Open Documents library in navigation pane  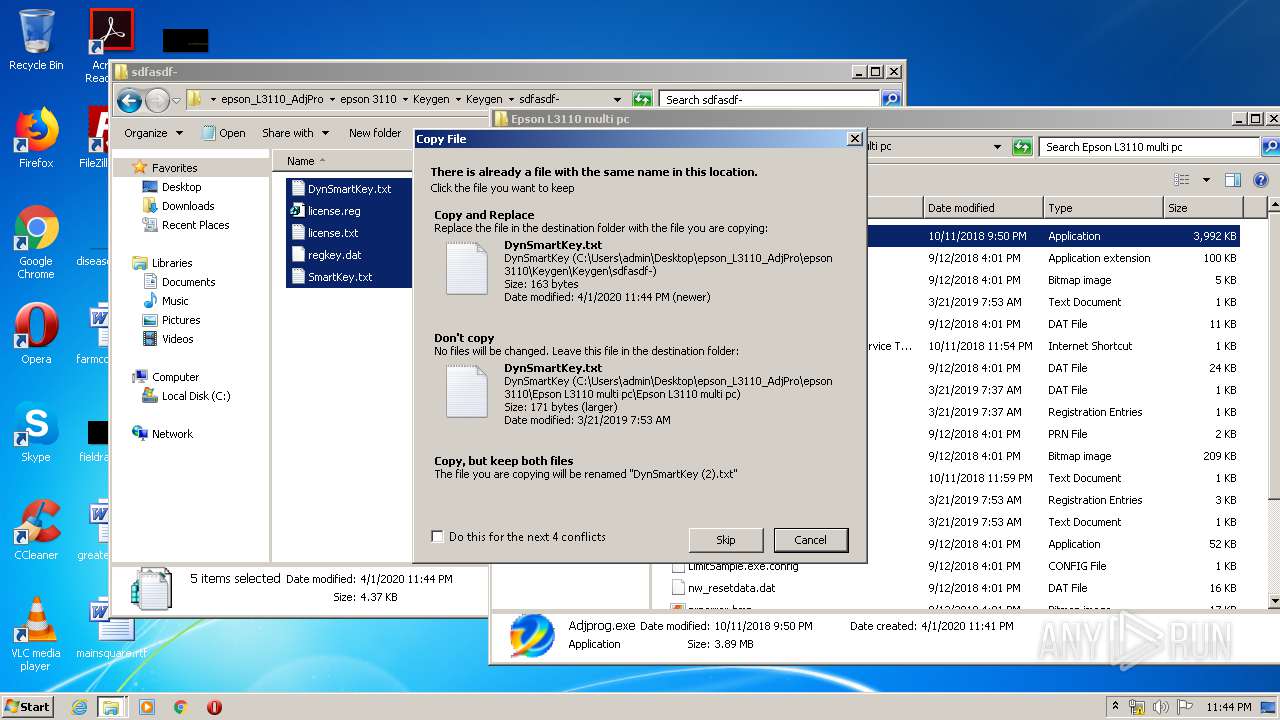(188, 282)
